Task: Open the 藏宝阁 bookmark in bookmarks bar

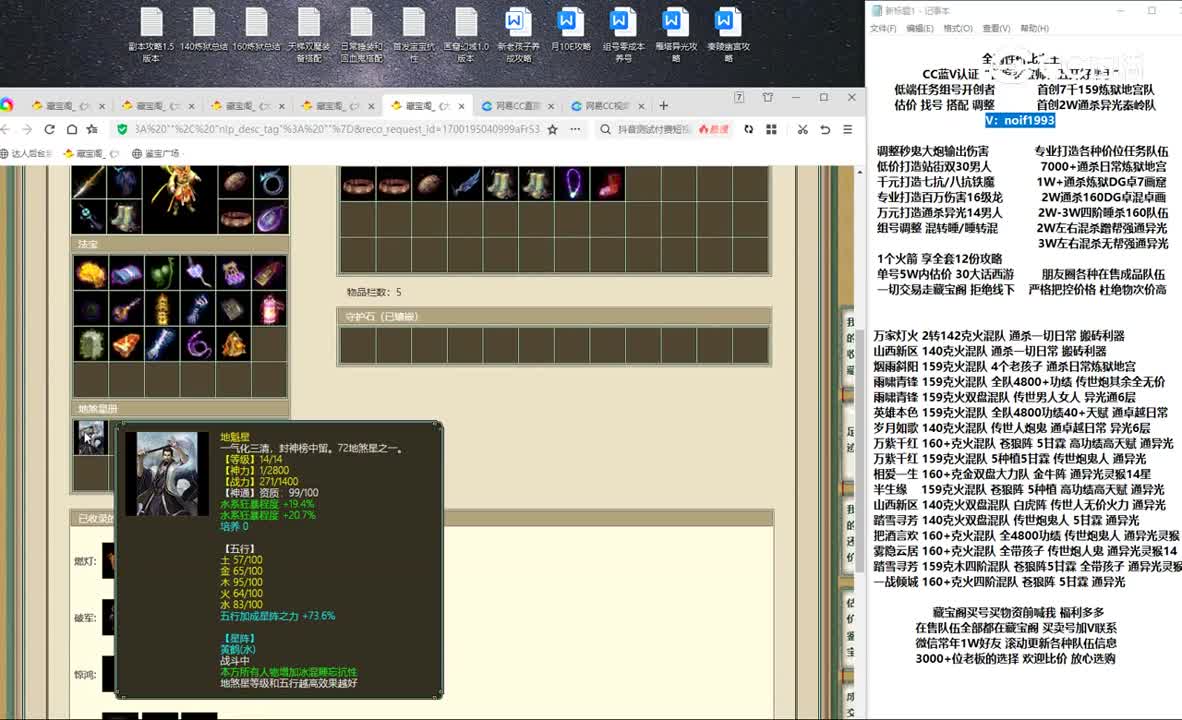Action: click(x=90, y=154)
